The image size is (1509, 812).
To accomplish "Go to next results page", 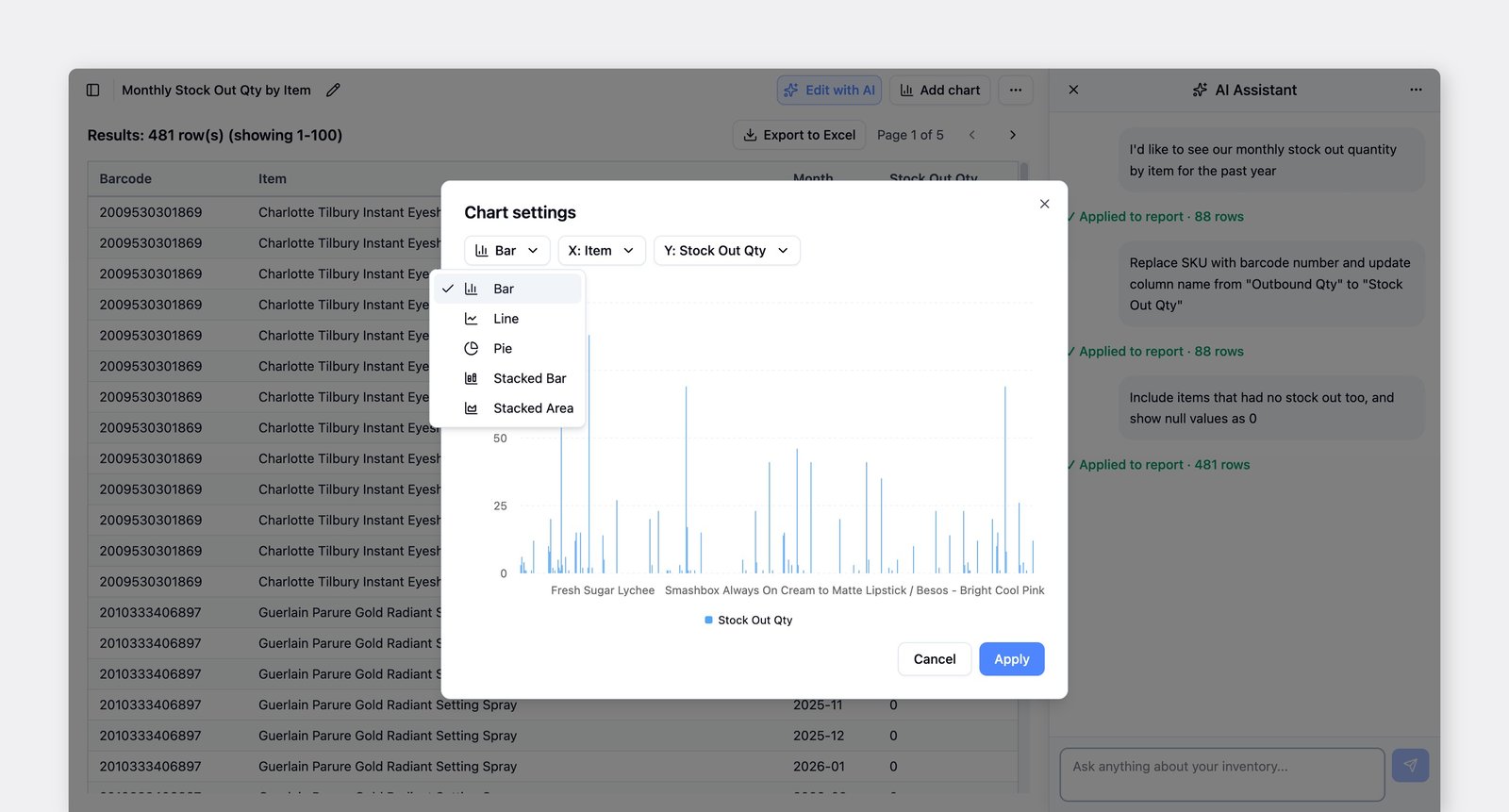I will [1013, 135].
